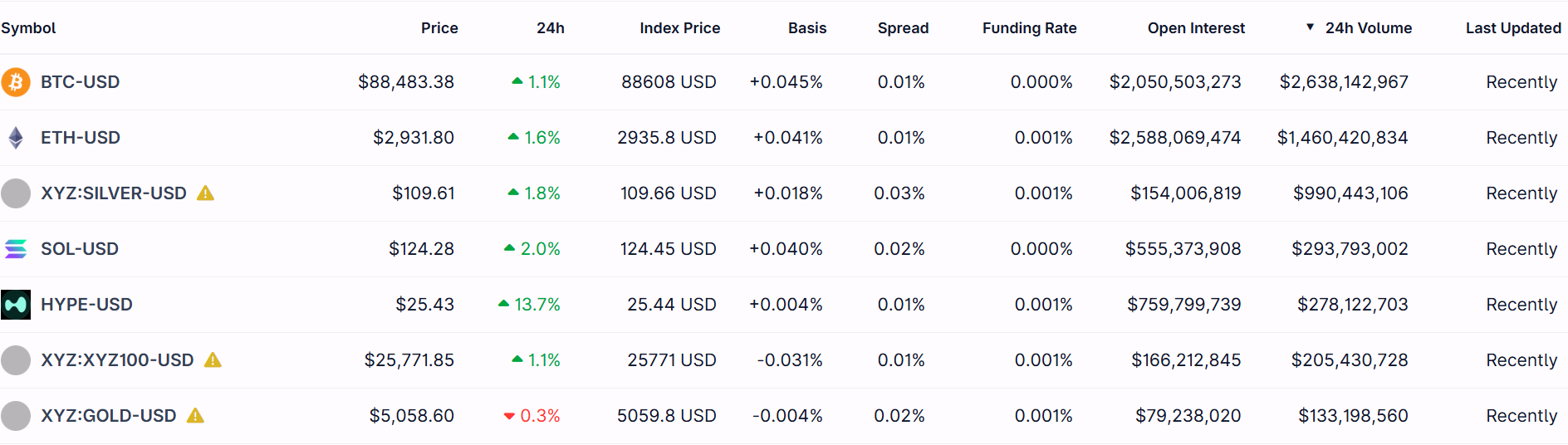This screenshot has width=1568, height=445.
Task: Select the SOL-USD symbol name
Action: 80,249
